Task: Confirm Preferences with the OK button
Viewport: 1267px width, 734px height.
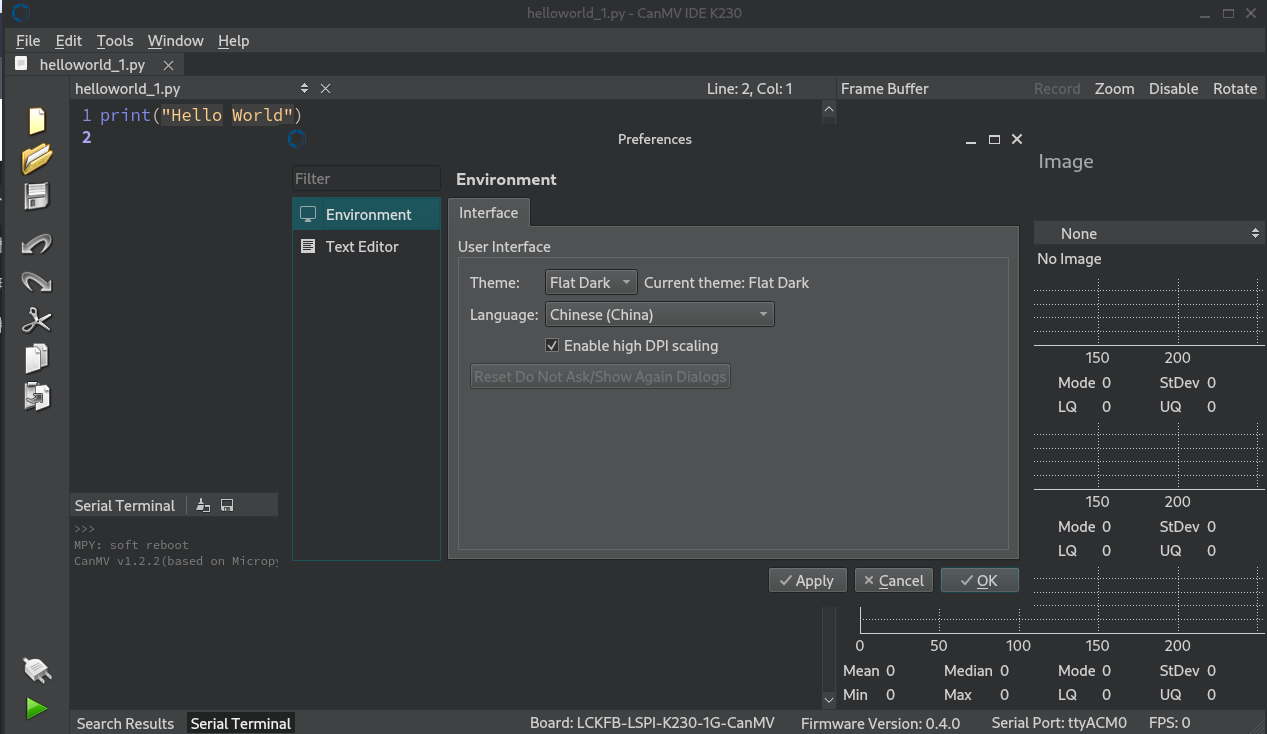Action: (980, 581)
